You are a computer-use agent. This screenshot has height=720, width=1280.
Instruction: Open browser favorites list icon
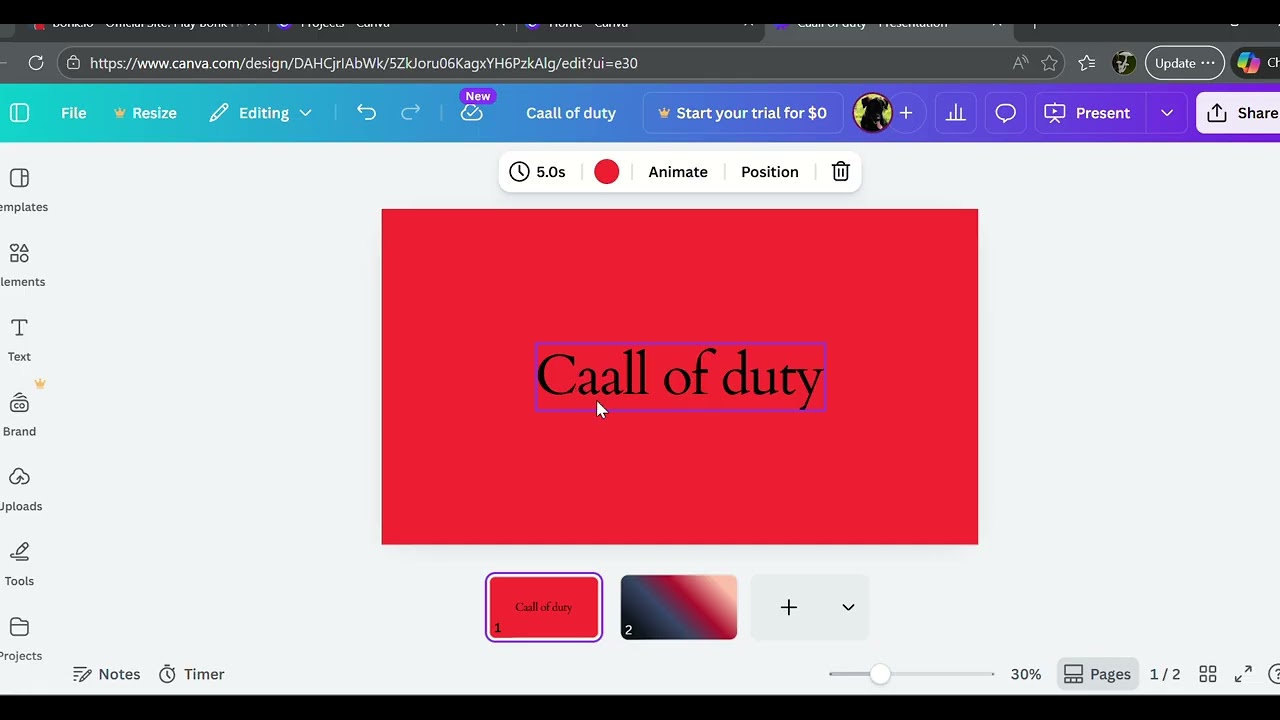(1087, 63)
